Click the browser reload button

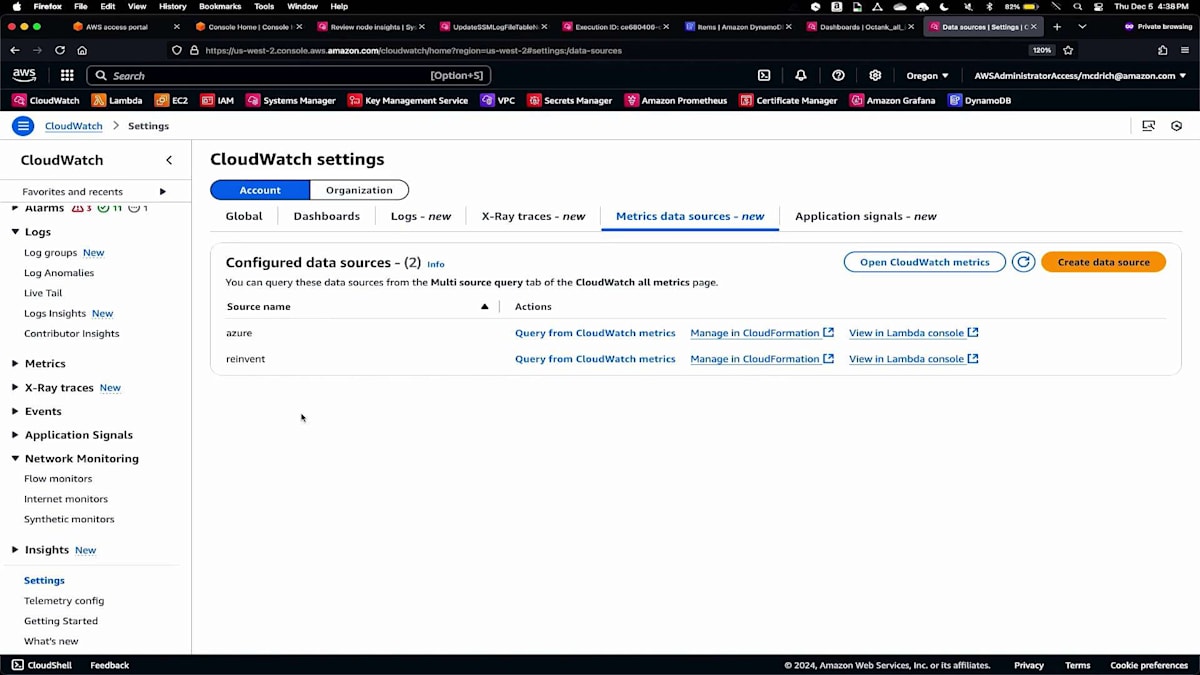click(60, 50)
